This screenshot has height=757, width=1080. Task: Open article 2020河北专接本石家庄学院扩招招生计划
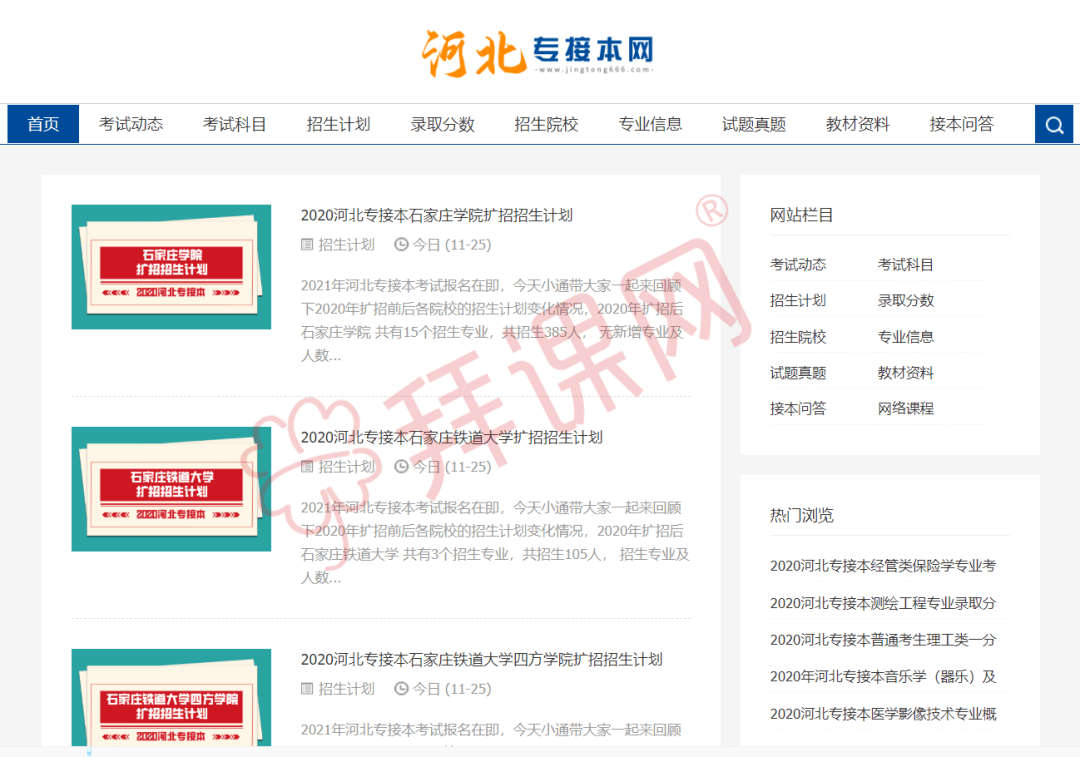pos(436,215)
